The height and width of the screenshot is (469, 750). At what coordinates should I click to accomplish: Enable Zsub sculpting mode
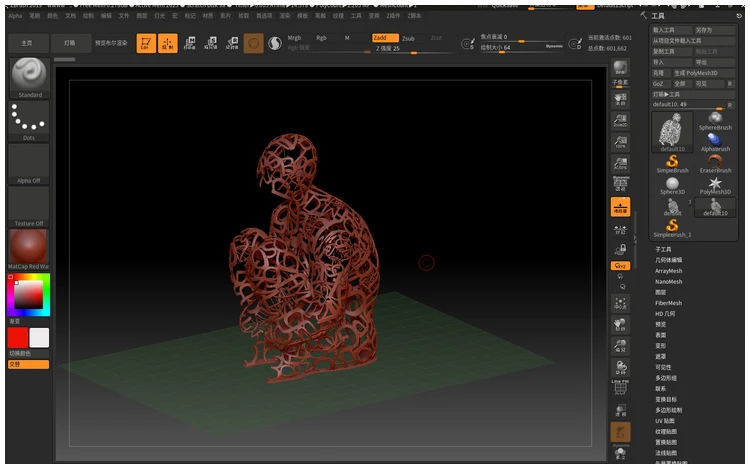[x=408, y=38]
